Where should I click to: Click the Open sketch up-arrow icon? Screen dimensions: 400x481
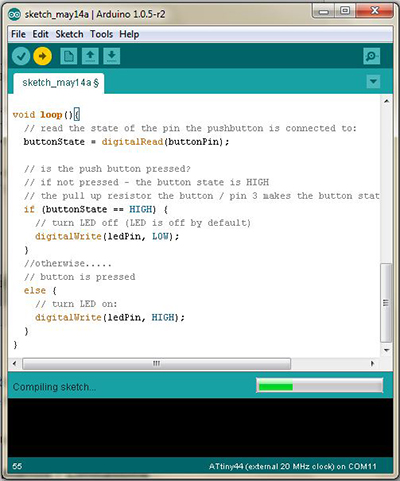pos(90,56)
